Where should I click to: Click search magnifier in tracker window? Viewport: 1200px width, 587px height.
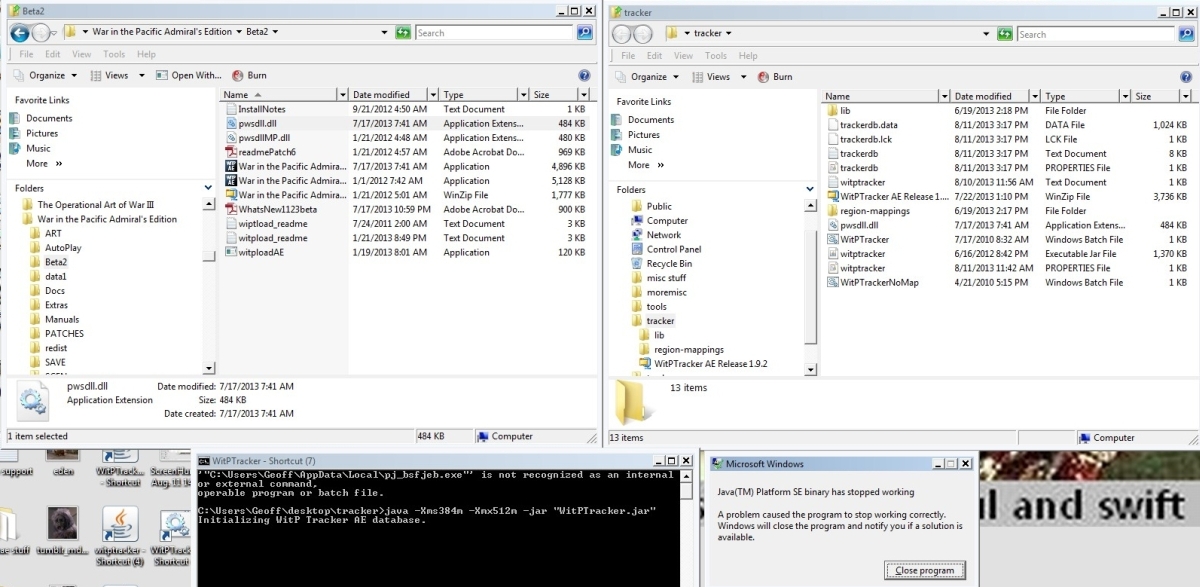tap(1188, 34)
